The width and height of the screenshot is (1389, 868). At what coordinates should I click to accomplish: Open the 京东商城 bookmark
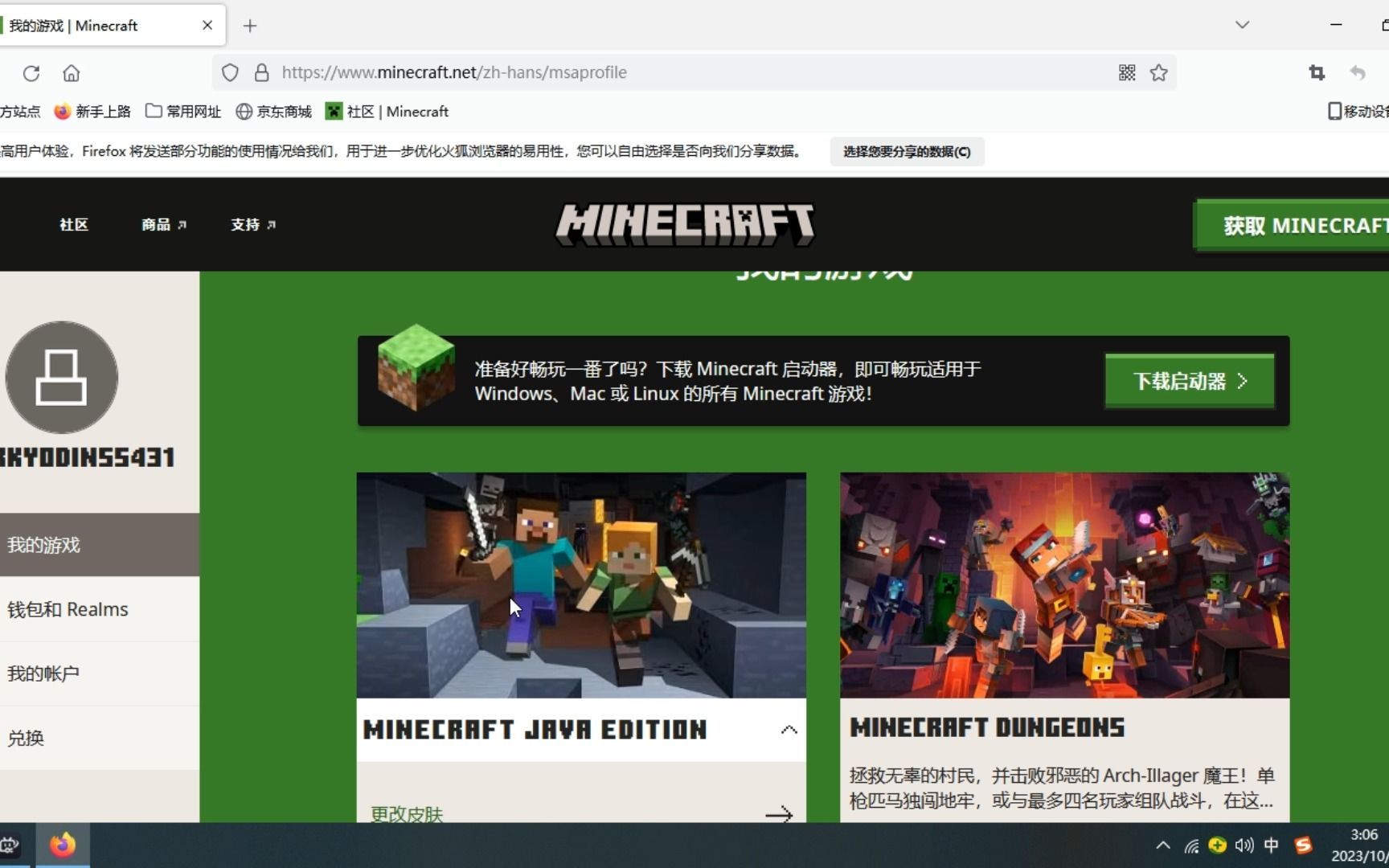pyautogui.click(x=273, y=112)
